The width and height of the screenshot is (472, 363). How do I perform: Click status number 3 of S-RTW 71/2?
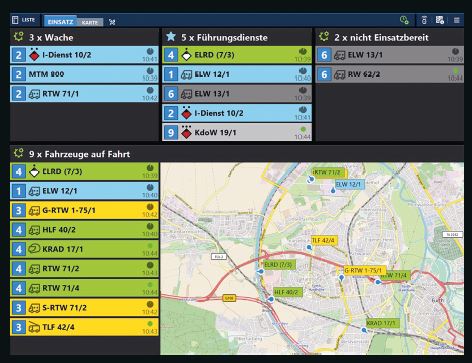pos(18,308)
